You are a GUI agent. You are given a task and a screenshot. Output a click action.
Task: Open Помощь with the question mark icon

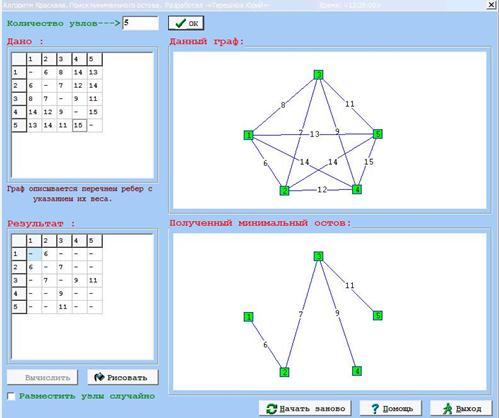[x=391, y=408]
